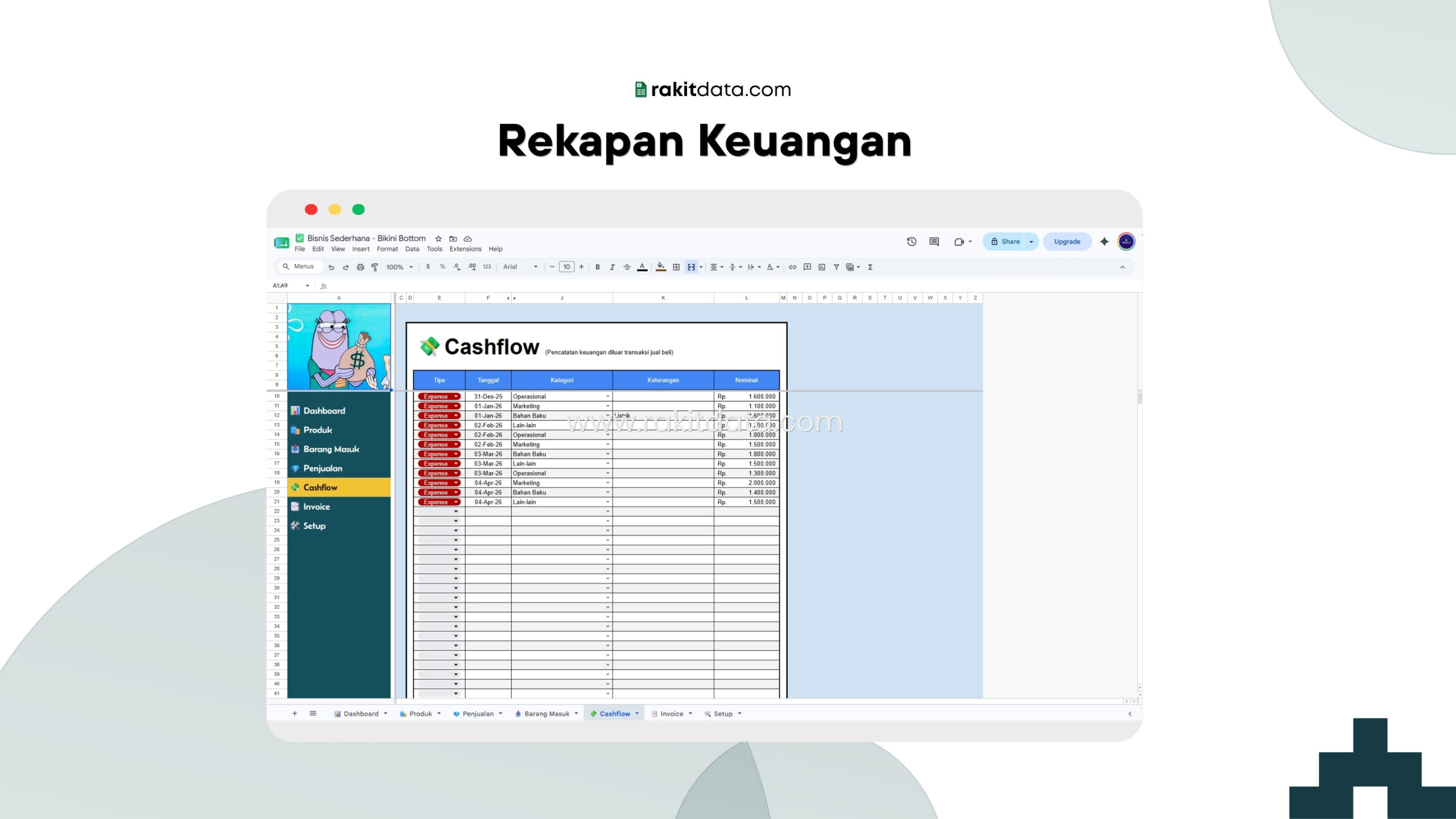Open the Google account avatar
This screenshot has width=1456, height=819.
coord(1126,242)
